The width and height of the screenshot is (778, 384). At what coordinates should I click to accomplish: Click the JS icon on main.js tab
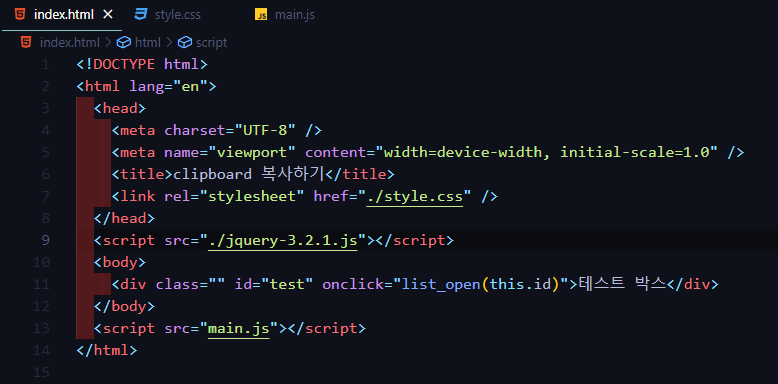point(261,15)
